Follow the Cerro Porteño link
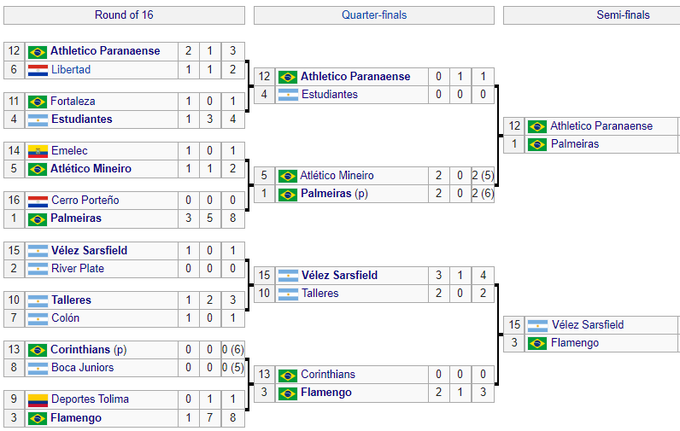 click(x=85, y=200)
